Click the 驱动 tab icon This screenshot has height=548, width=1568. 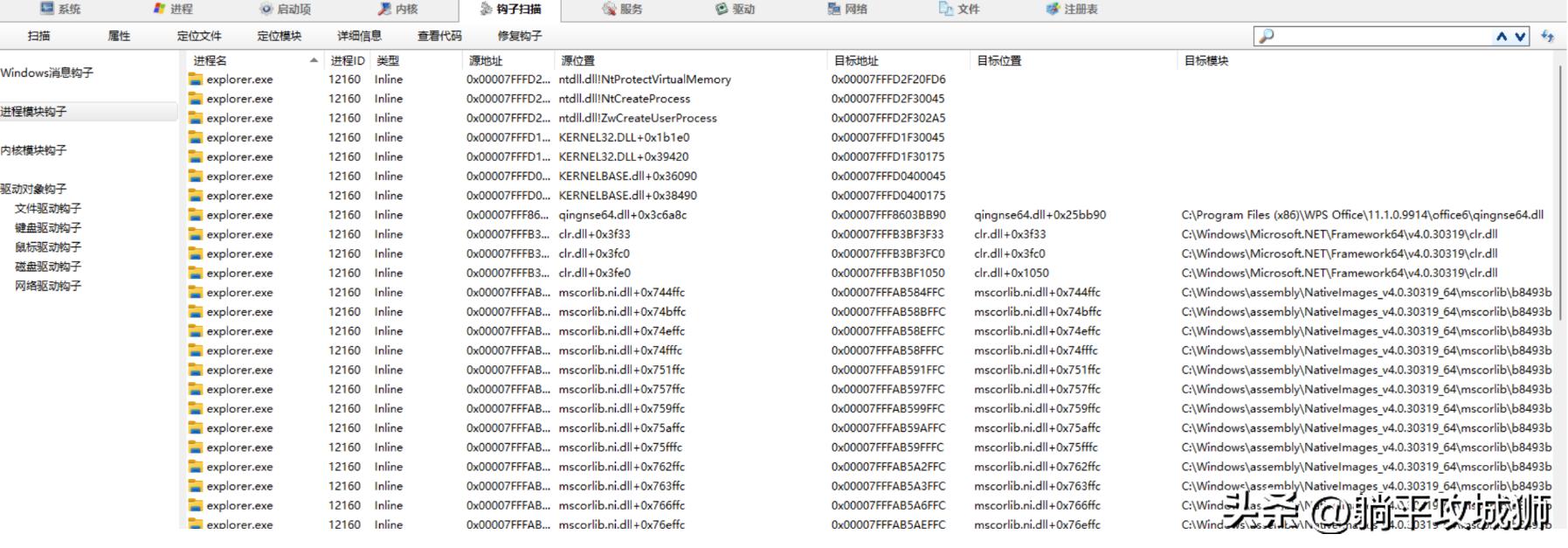[722, 9]
